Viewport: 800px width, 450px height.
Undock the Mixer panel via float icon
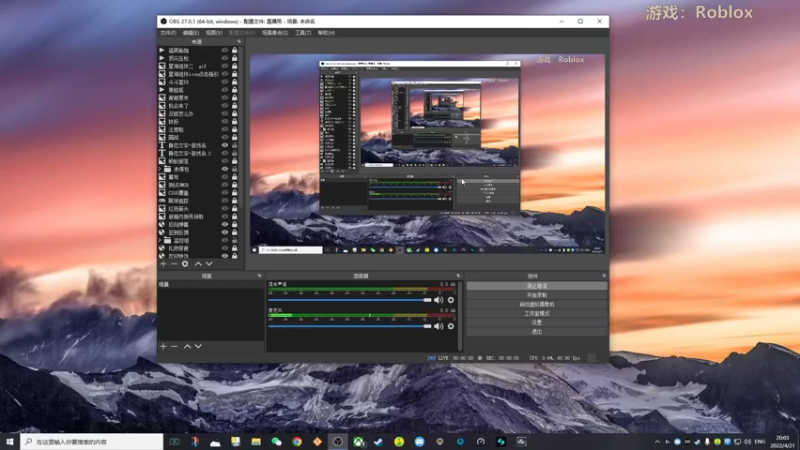pos(458,276)
